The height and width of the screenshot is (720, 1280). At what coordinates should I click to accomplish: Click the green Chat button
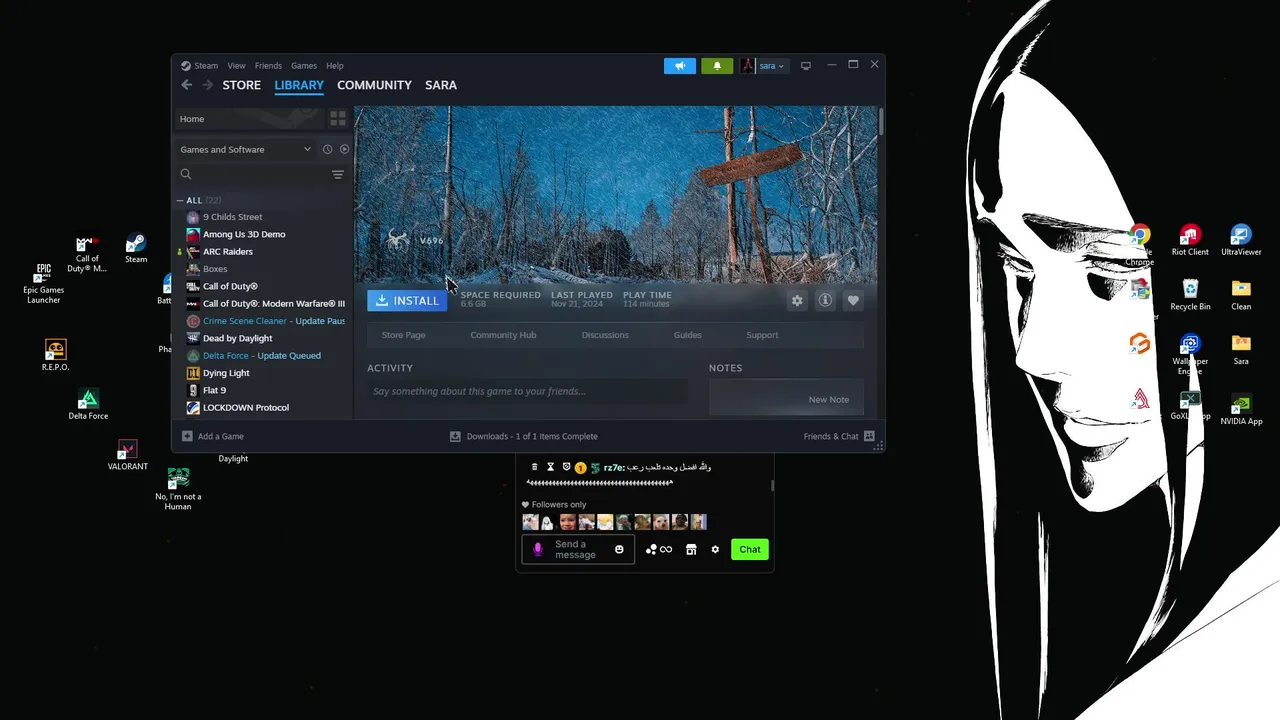(x=750, y=549)
